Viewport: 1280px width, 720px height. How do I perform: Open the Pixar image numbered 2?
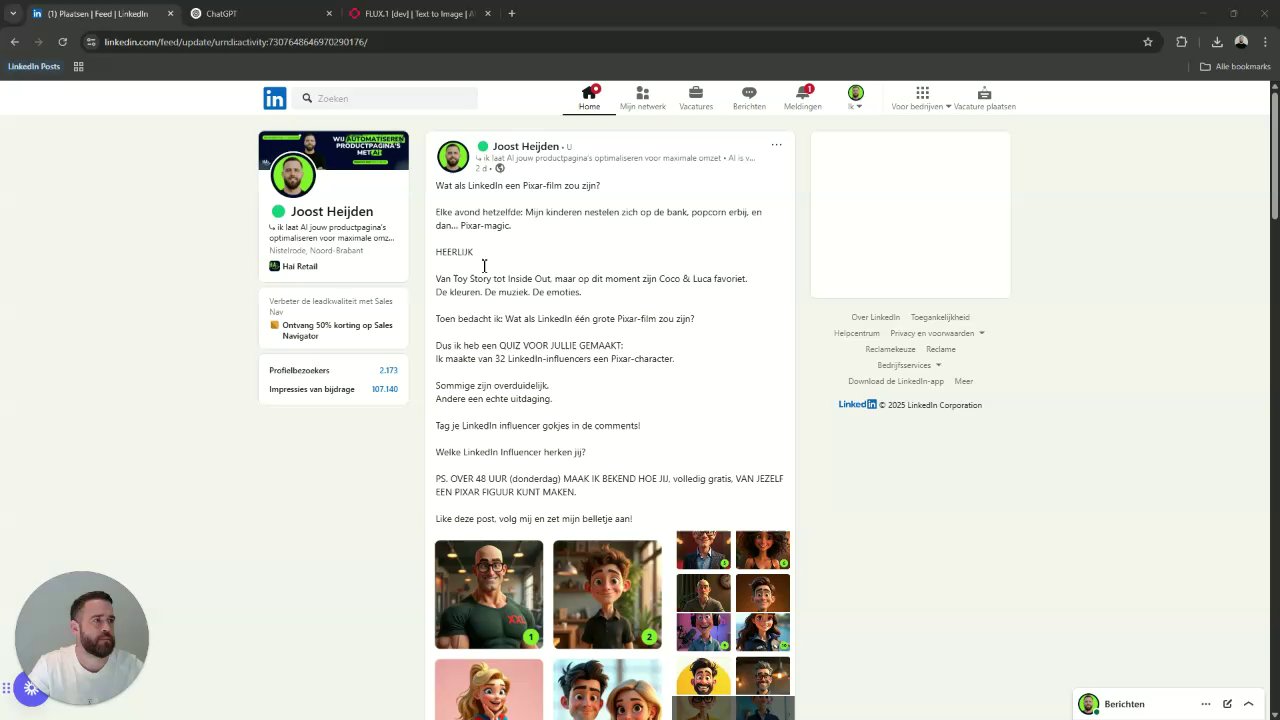click(607, 595)
